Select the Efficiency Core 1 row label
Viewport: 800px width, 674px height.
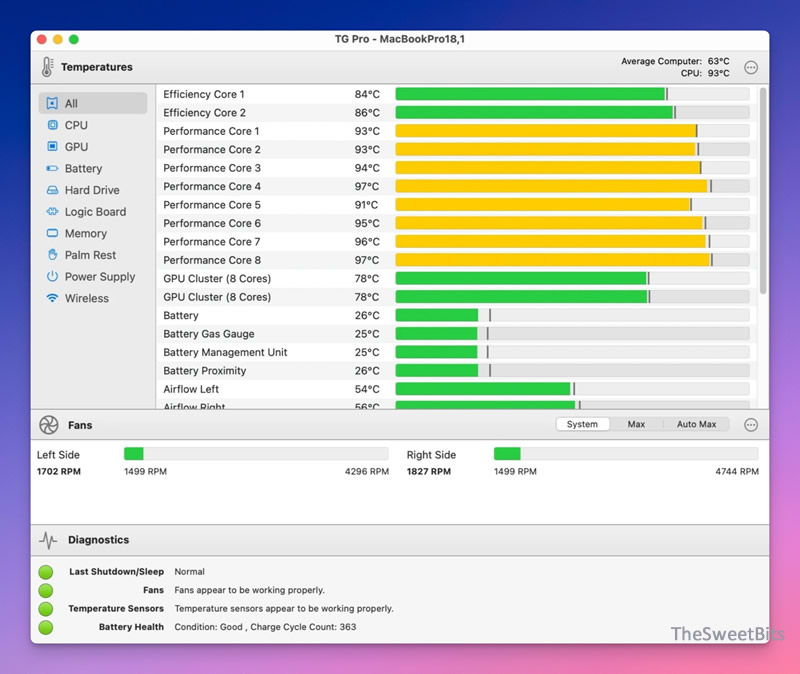[x=204, y=94]
